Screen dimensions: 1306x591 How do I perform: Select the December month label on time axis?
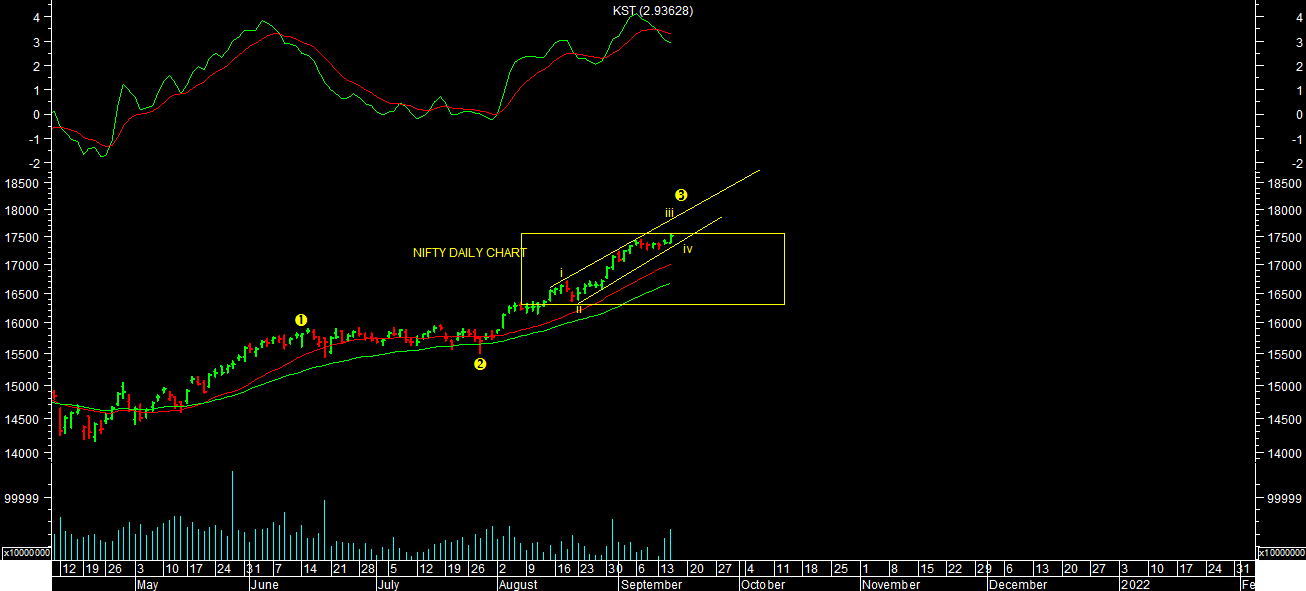[1018, 584]
